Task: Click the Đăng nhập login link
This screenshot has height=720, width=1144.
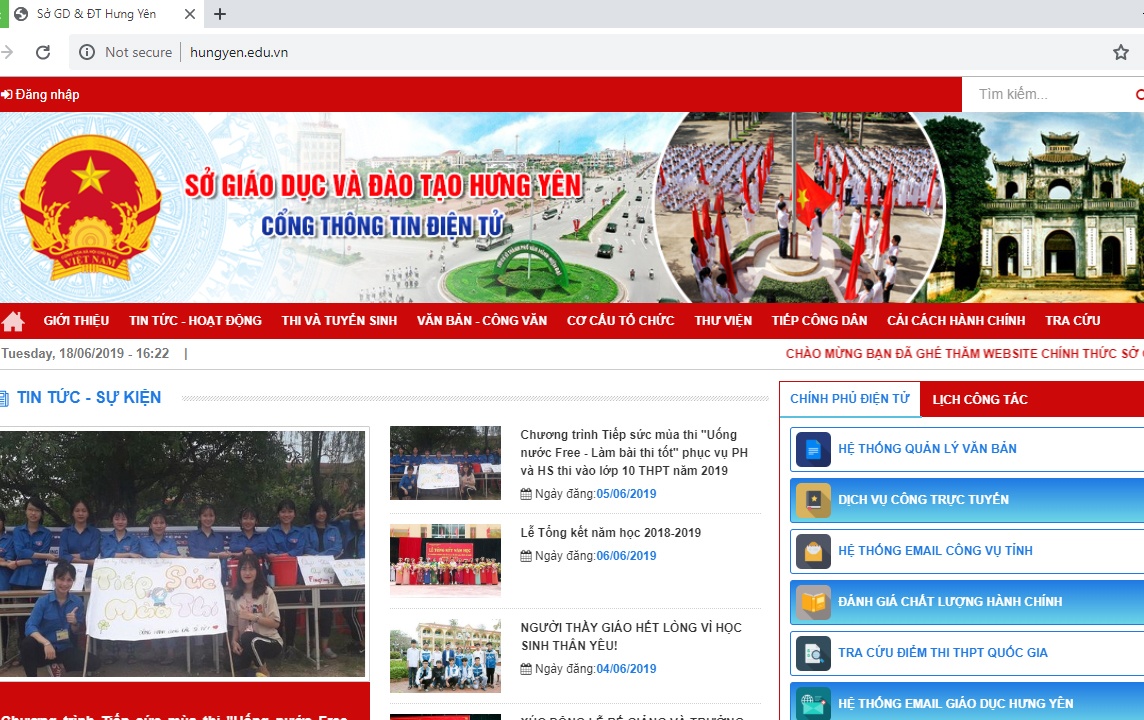Action: pyautogui.click(x=41, y=95)
